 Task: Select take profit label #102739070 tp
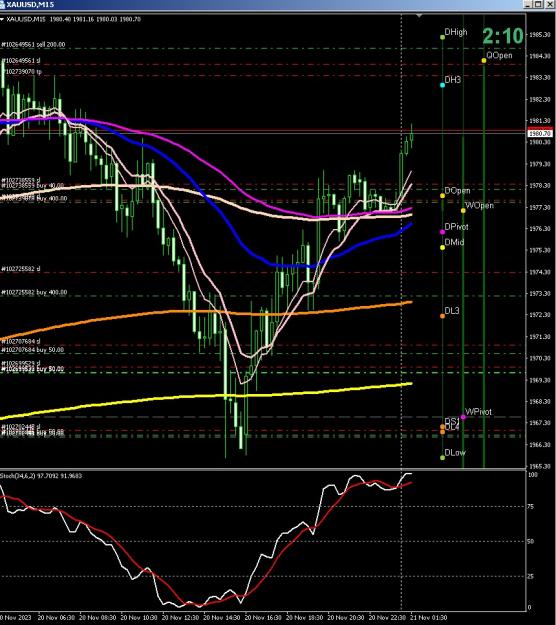point(22,72)
